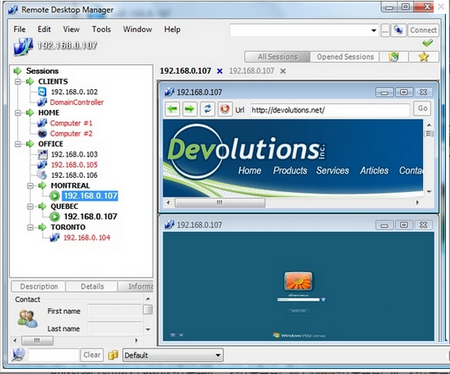450x374 pixels.
Task: Click the icon for session 192.168.0.102
Action: click(42, 92)
